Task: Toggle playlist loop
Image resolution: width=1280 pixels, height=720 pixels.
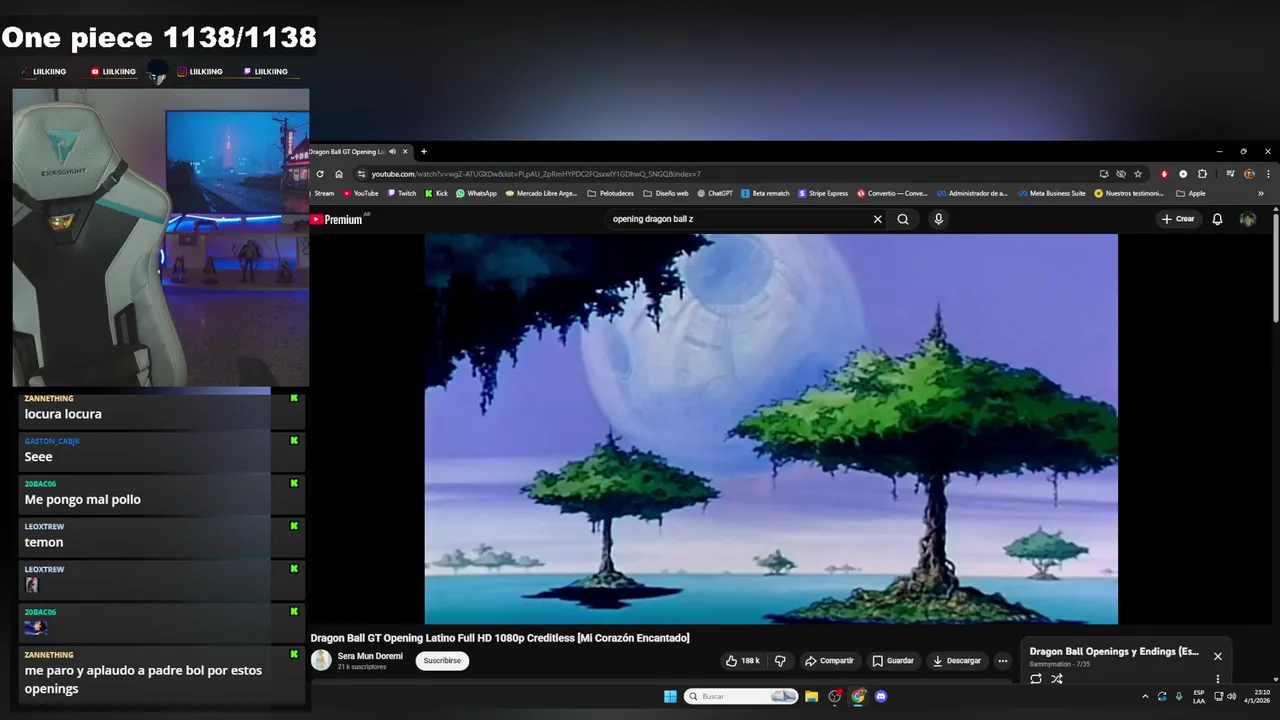Action: coord(1036,679)
